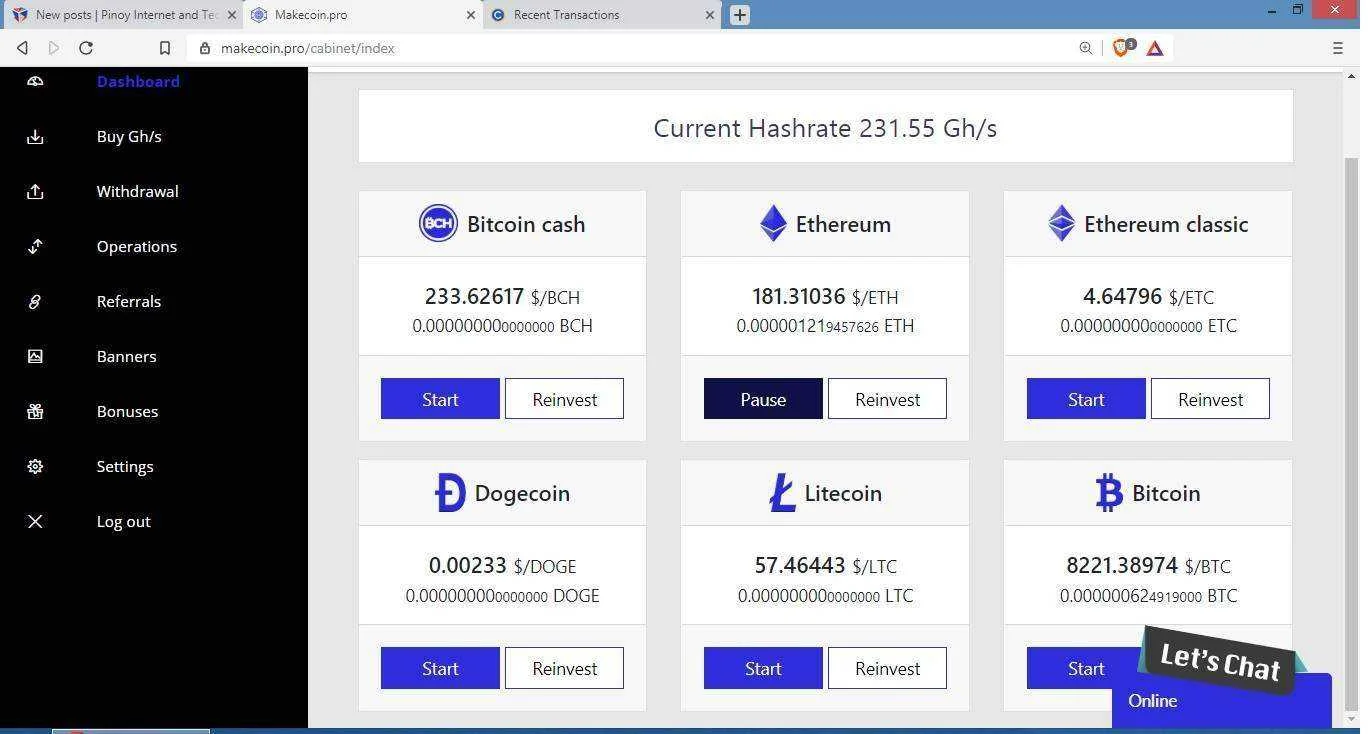Click the Litecoin L logo
This screenshot has width=1368, height=734.
782,493
